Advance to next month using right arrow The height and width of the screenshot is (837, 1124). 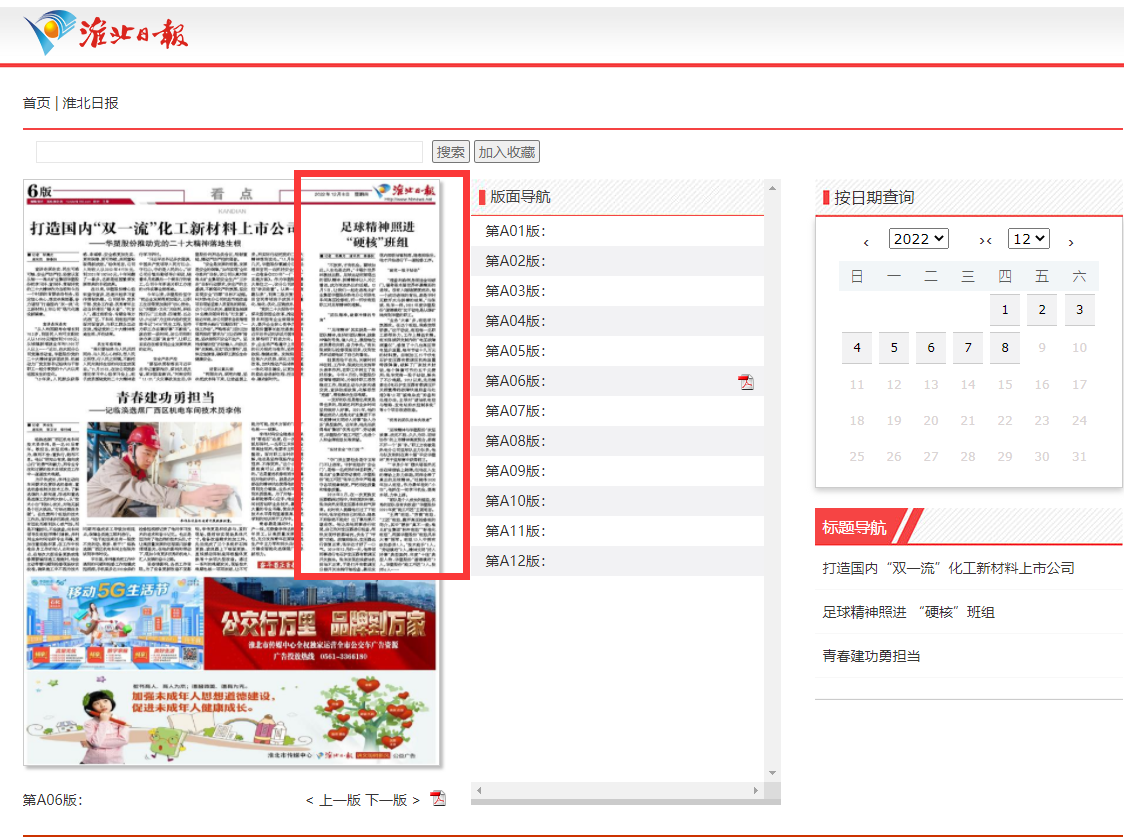[x=1071, y=241]
